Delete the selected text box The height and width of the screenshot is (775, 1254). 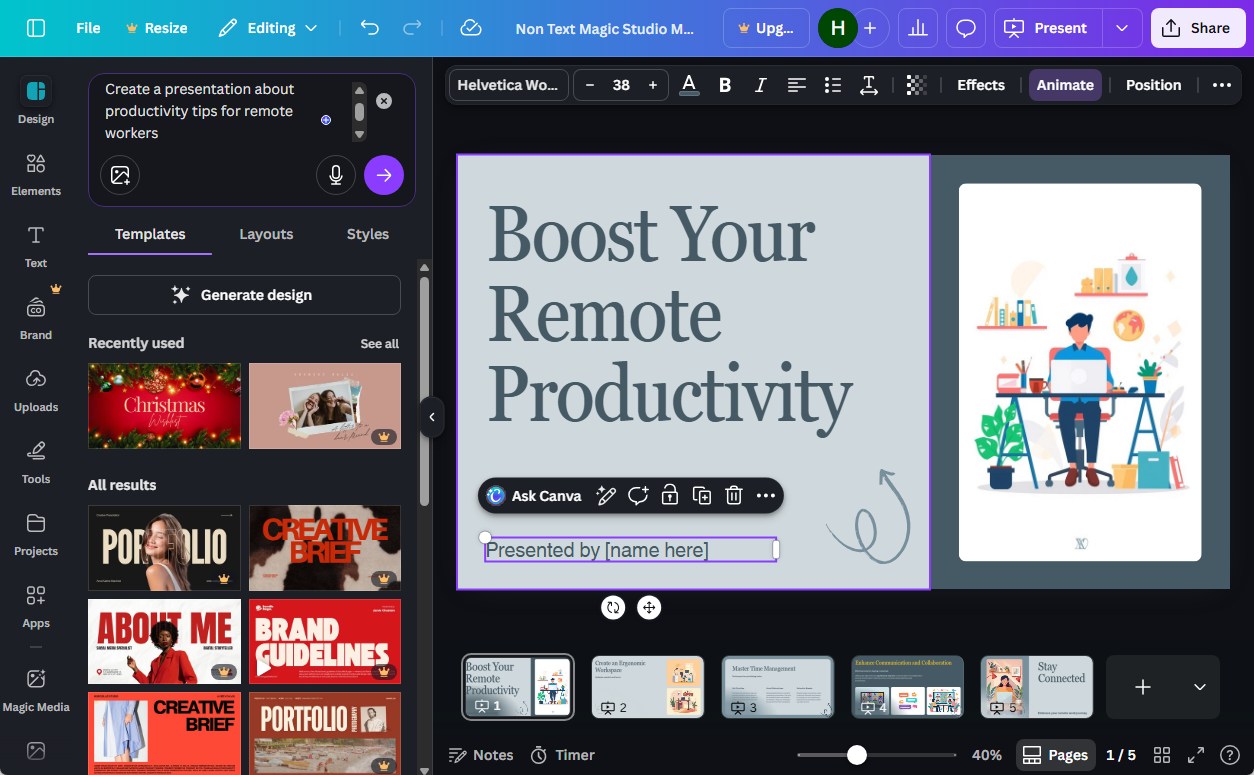[734, 495]
